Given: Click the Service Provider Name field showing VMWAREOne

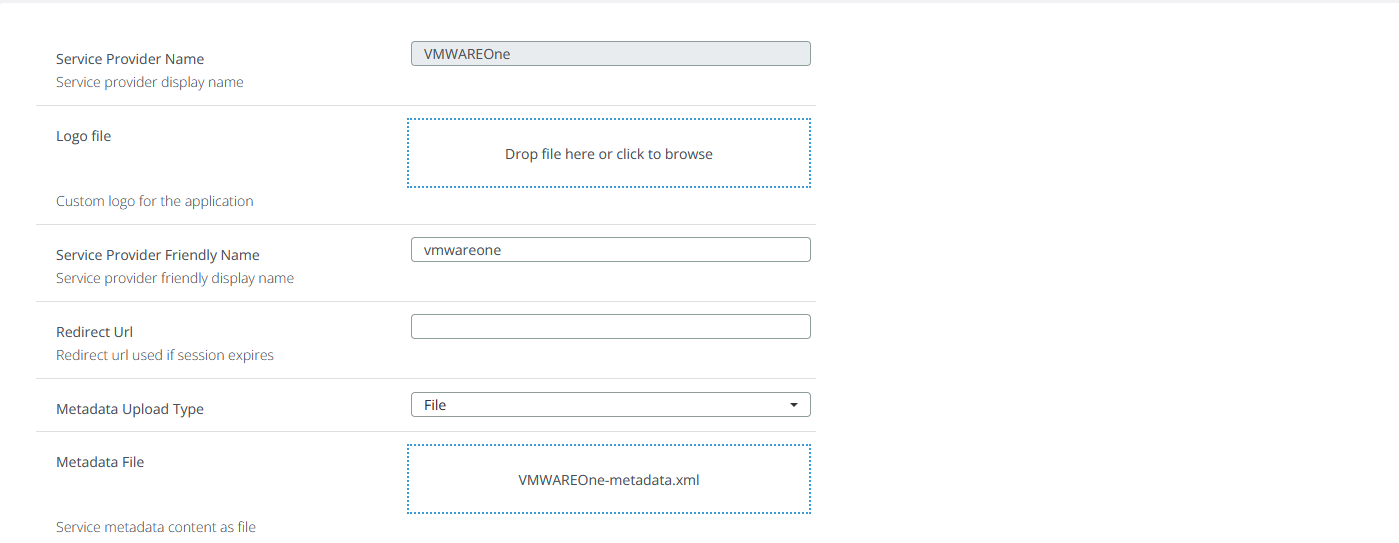Looking at the screenshot, I should pyautogui.click(x=610, y=54).
